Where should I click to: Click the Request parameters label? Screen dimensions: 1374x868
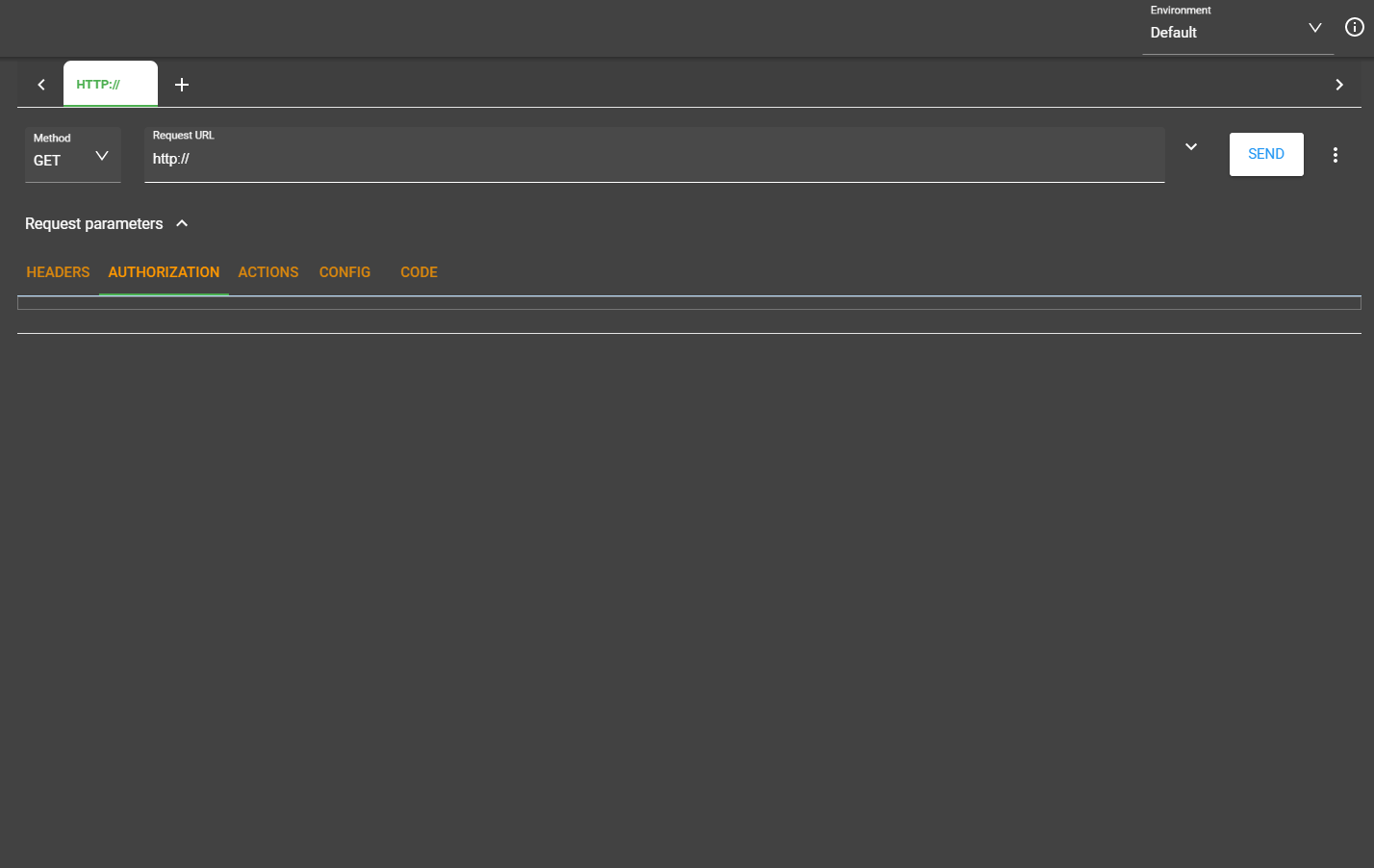93,222
